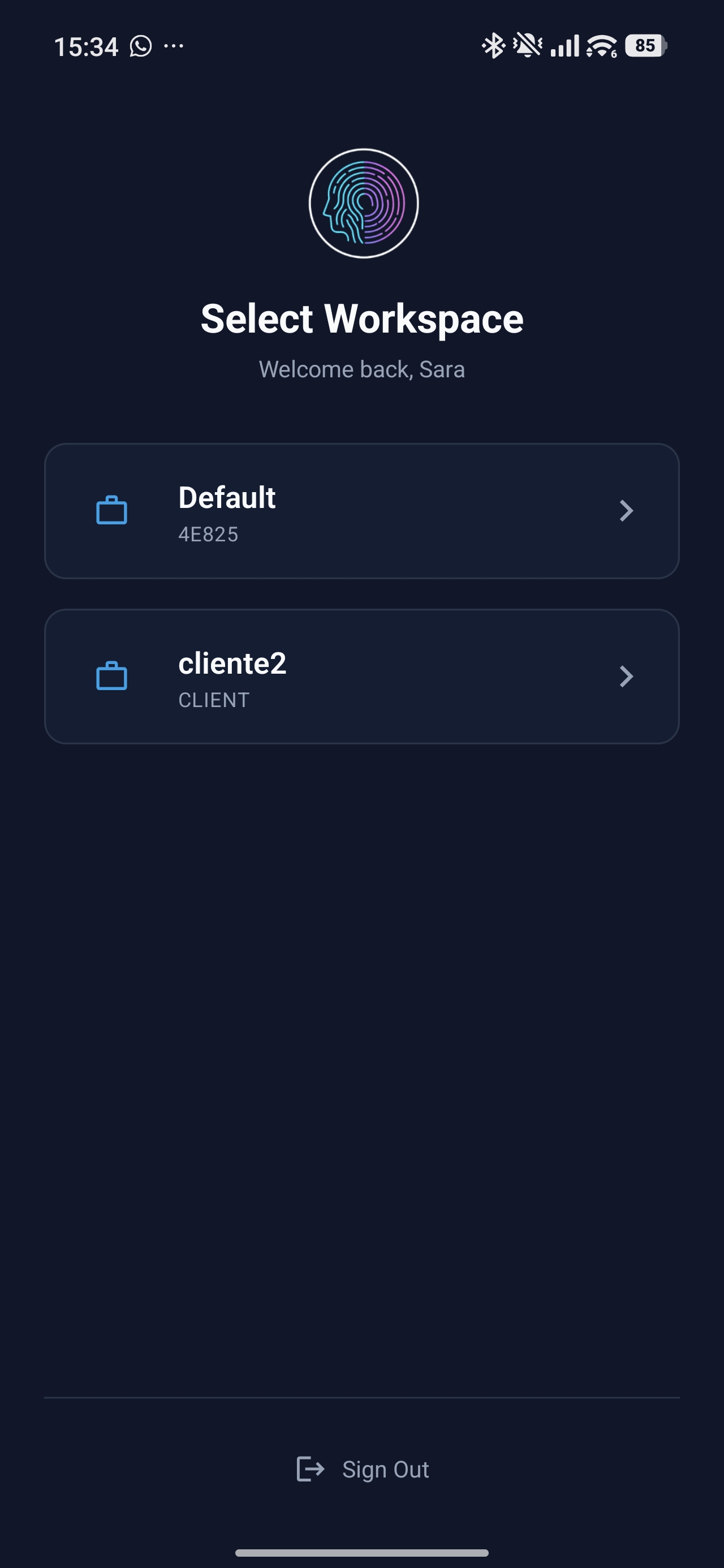Tap the battery level indicator
The width and height of the screenshot is (724, 1568).
(x=645, y=46)
